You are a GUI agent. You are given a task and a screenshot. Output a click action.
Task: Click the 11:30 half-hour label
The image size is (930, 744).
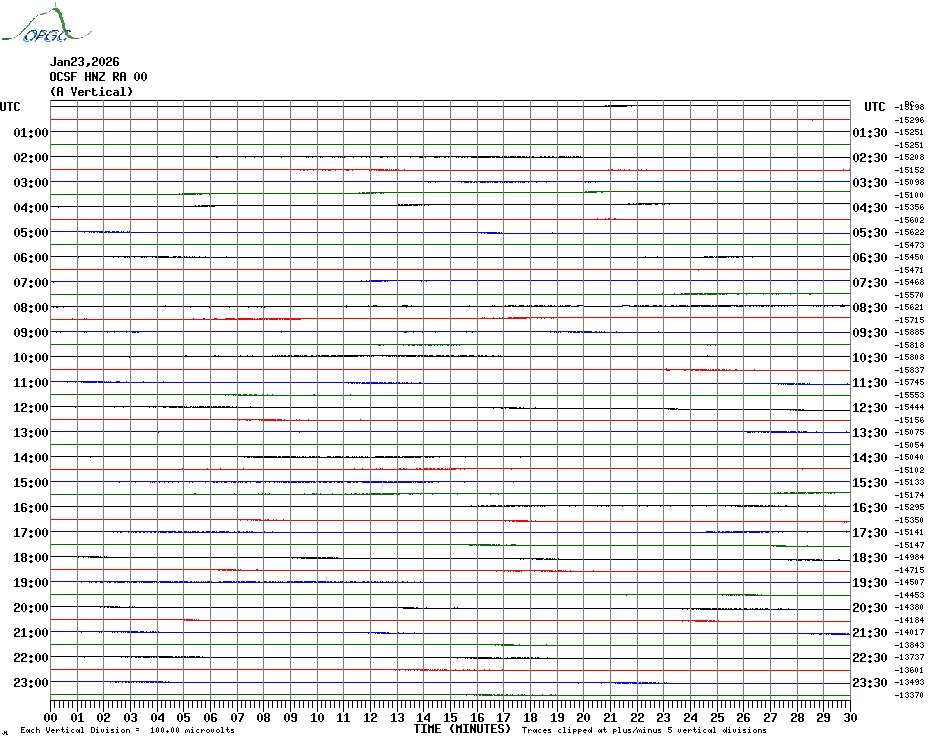870,383
